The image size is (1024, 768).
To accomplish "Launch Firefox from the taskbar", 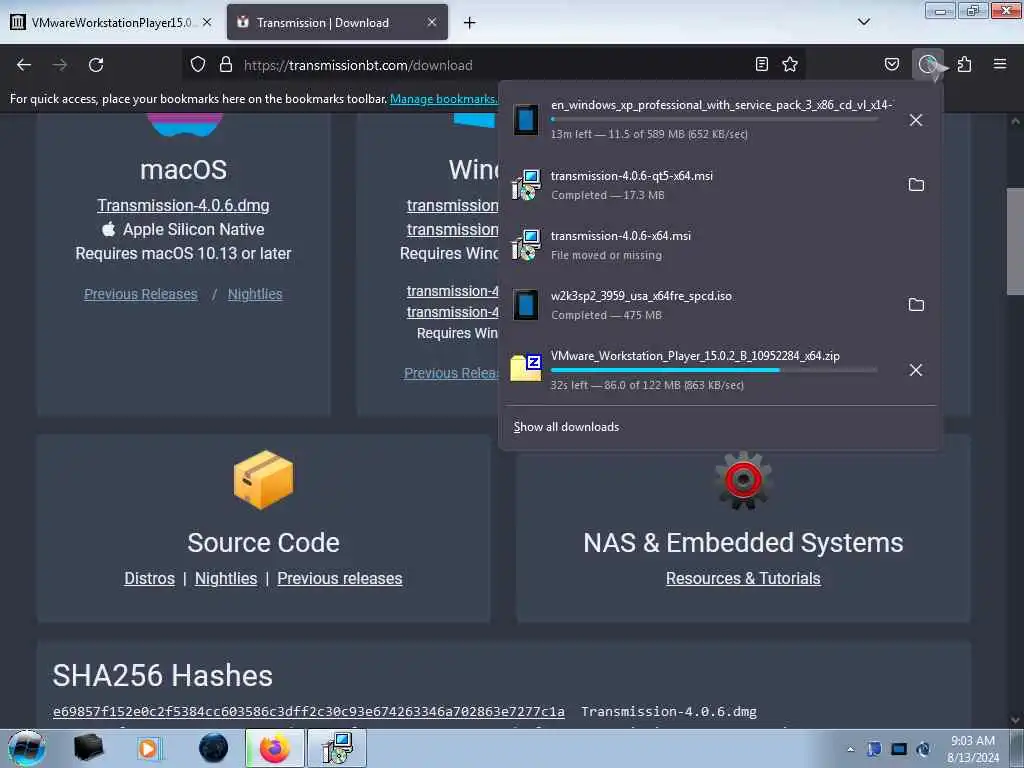I will 274,748.
